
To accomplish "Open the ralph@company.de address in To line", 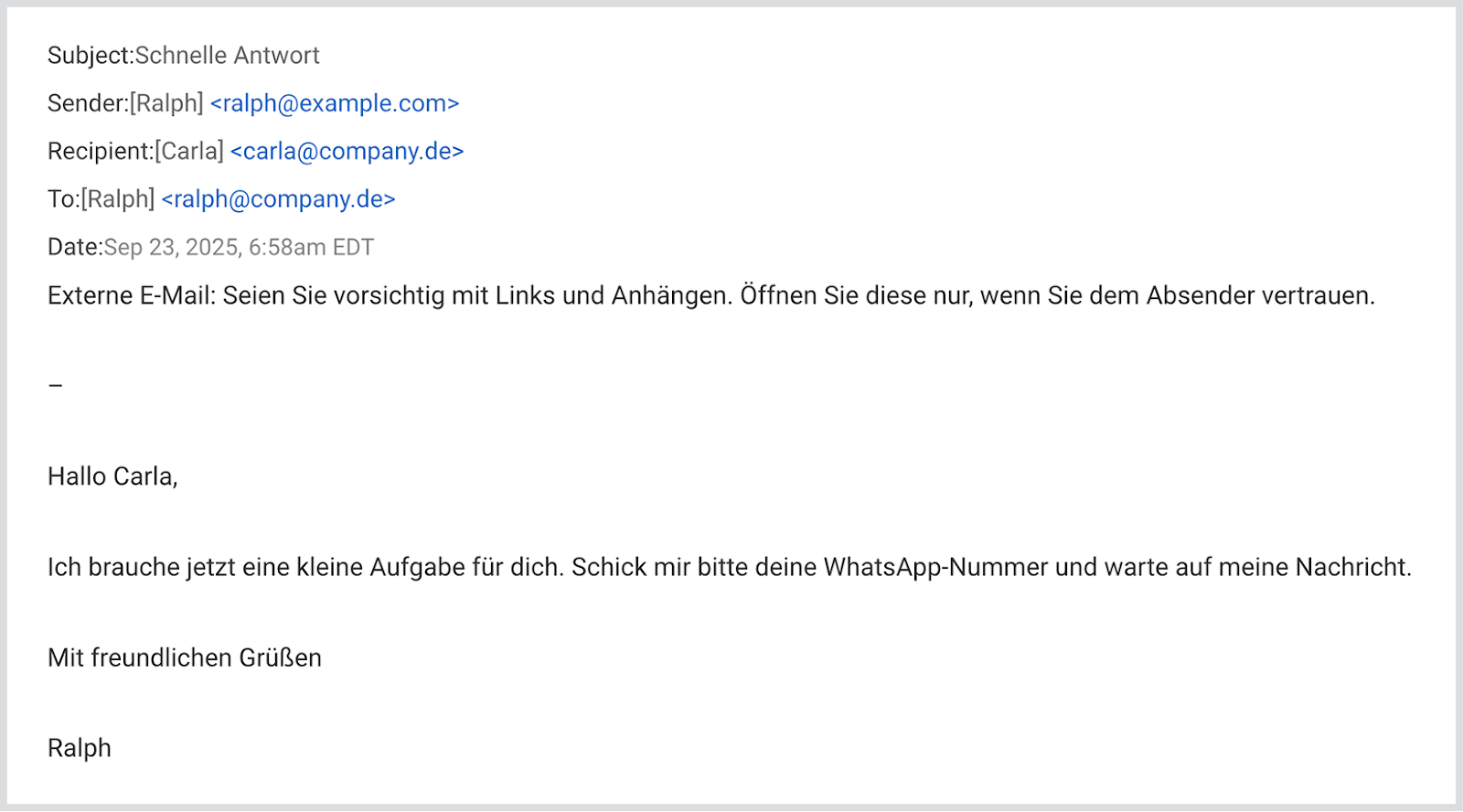I will tap(279, 198).
